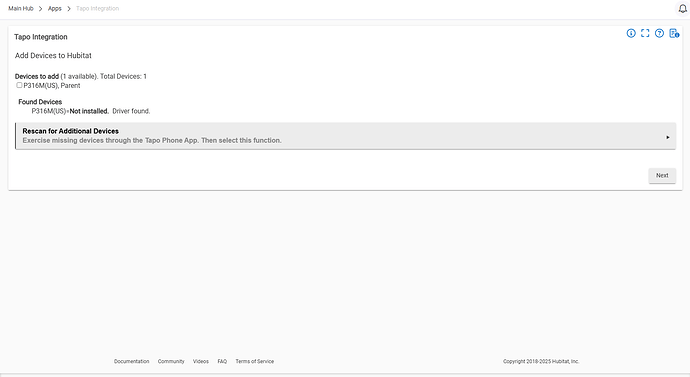Open the Community footer link
Image resolution: width=690 pixels, height=377 pixels.
click(x=171, y=361)
